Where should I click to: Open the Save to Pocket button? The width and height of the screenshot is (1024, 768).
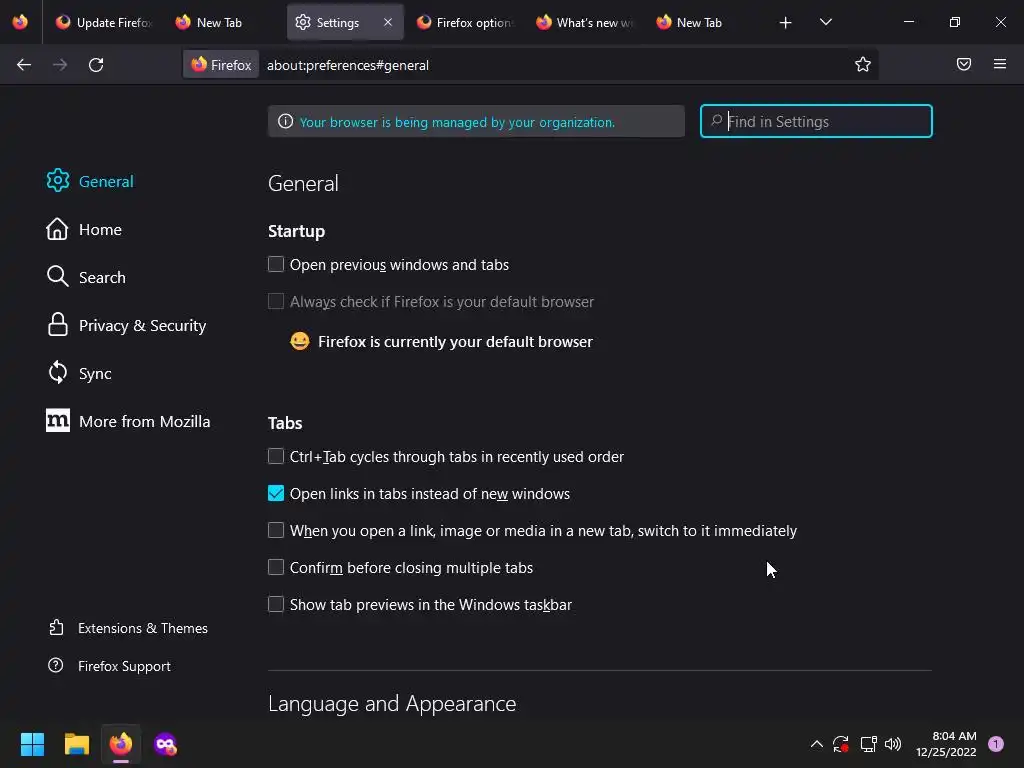pos(963,64)
